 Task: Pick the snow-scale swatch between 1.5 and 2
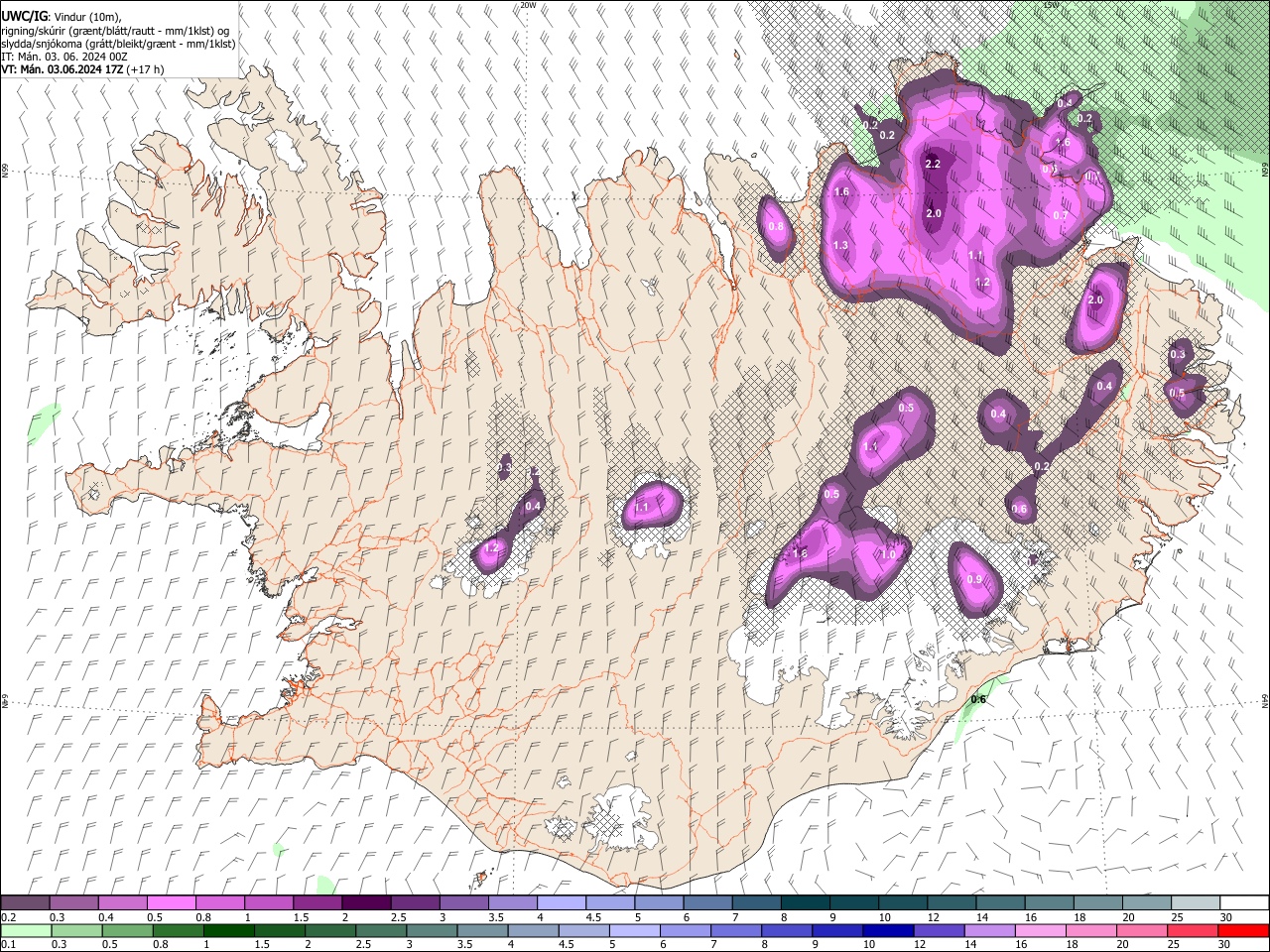tap(317, 902)
